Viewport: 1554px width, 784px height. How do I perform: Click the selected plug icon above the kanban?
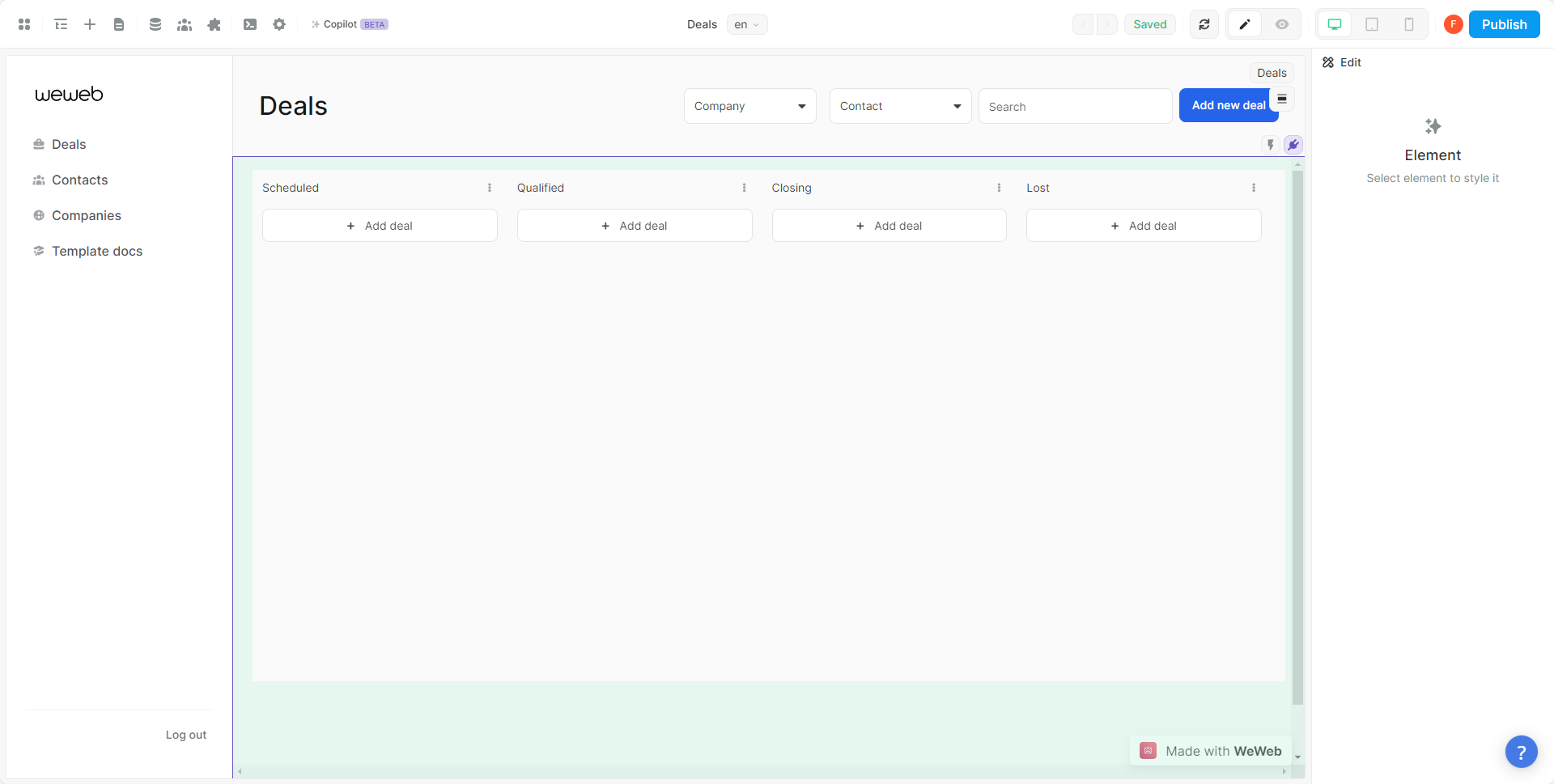click(x=1293, y=144)
